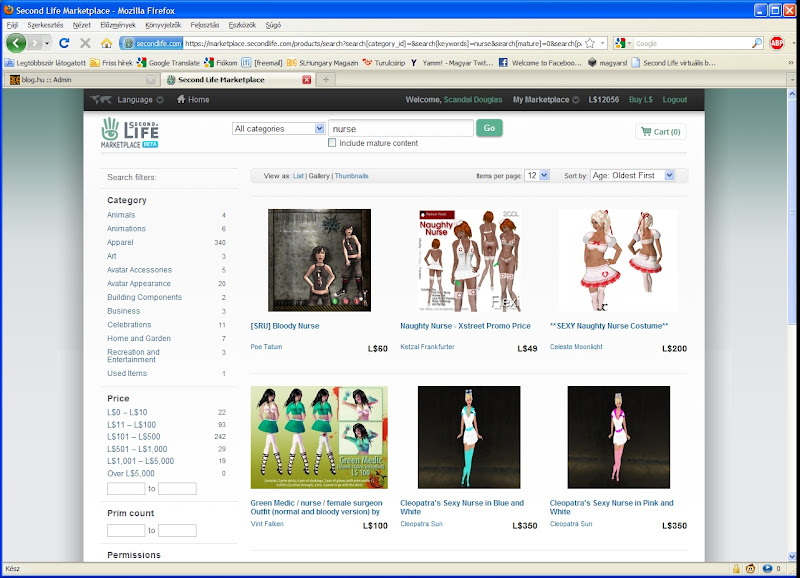Open the Items per page dropdown
This screenshot has width=800, height=578.
[537, 175]
